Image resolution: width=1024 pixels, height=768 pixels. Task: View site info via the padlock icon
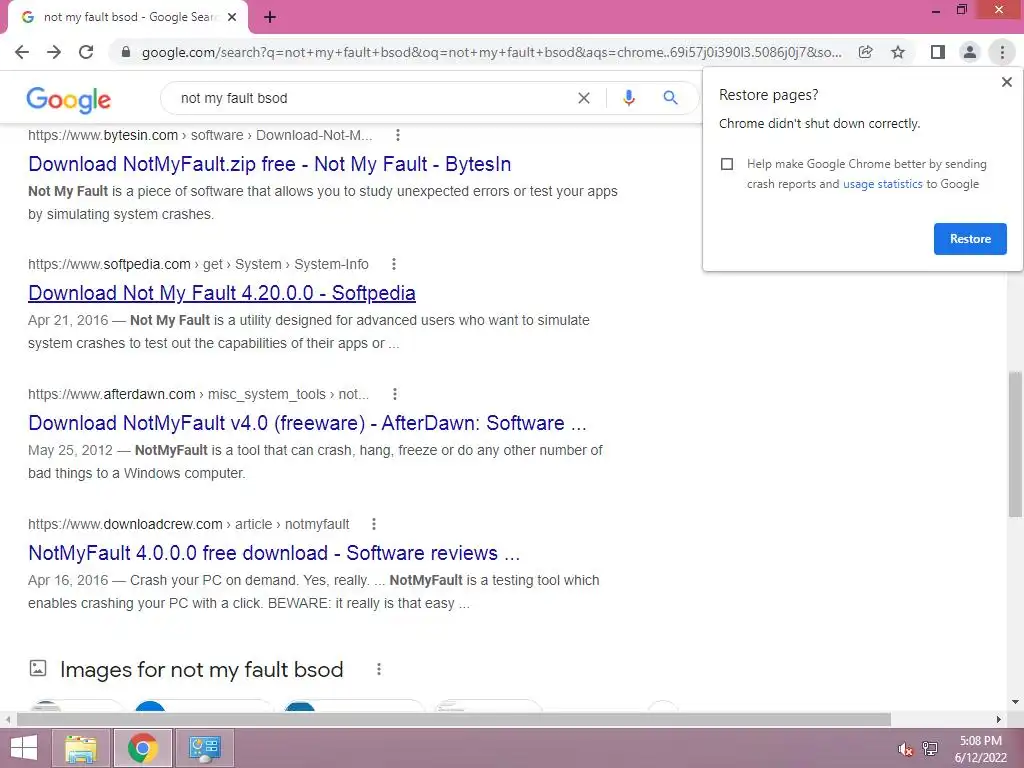coord(126,52)
